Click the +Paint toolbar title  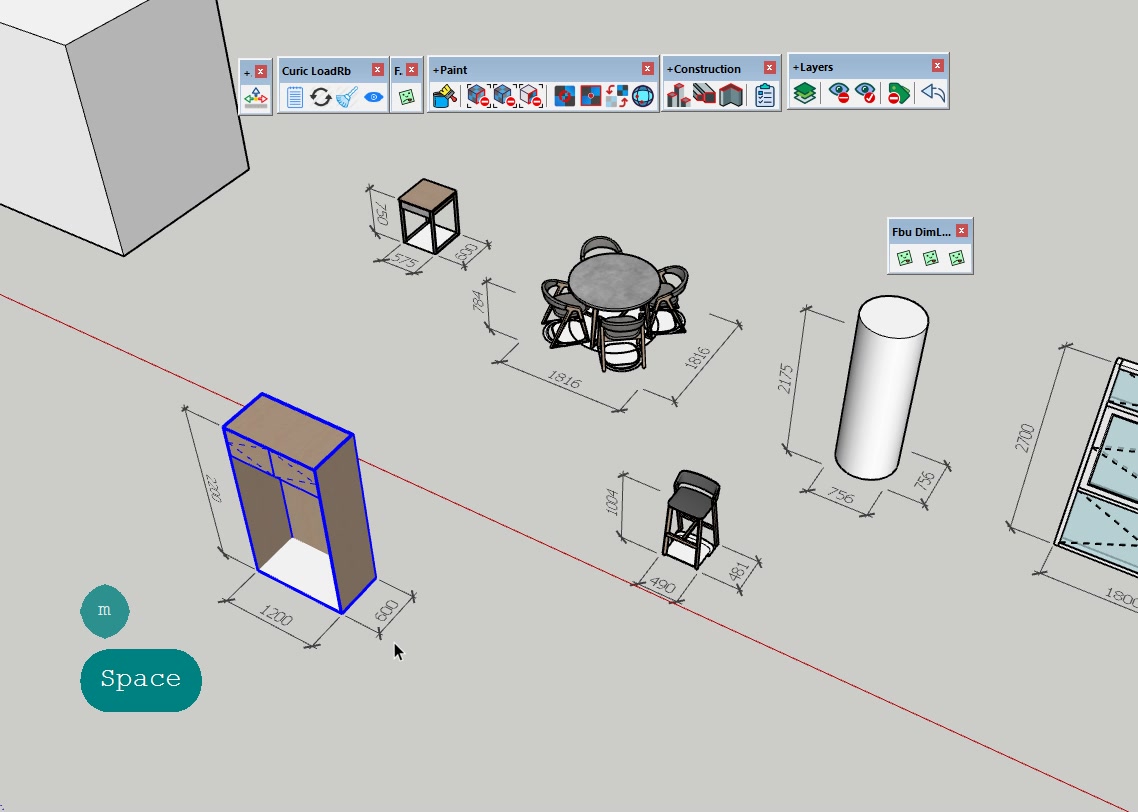[450, 70]
